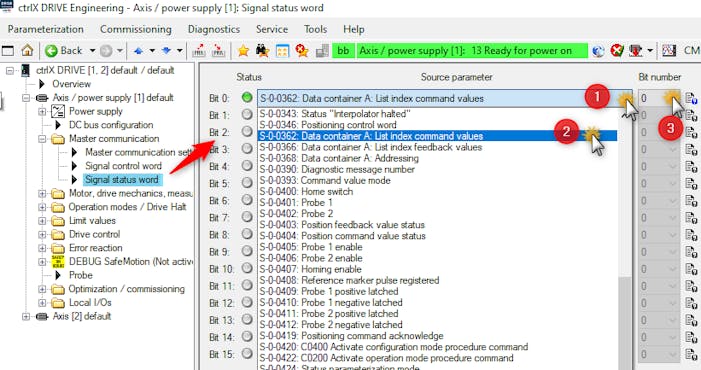Click the globe icon after status bar
This screenshot has width=701, height=370.
pos(598,51)
